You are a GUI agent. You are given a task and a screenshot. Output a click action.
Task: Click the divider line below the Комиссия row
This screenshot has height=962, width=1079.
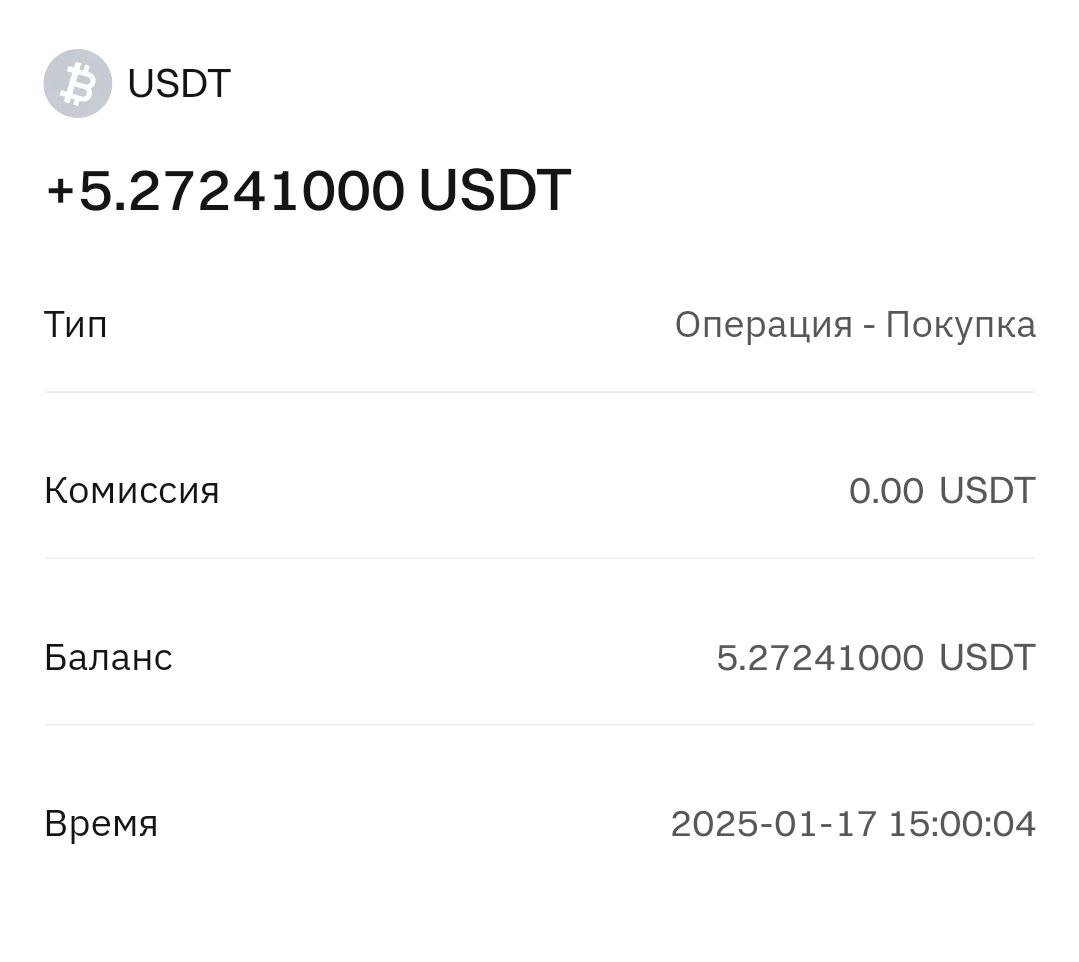(540, 558)
